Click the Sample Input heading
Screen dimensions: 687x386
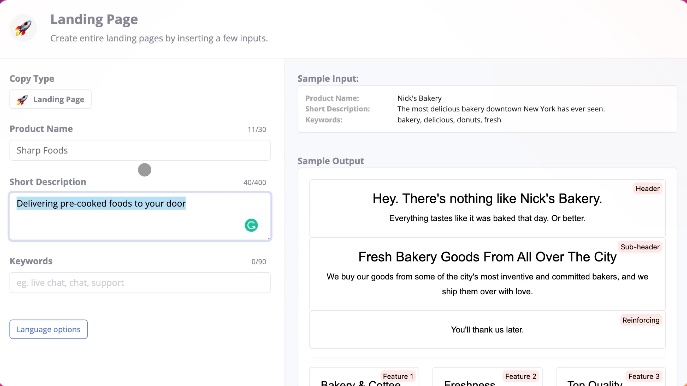328,79
